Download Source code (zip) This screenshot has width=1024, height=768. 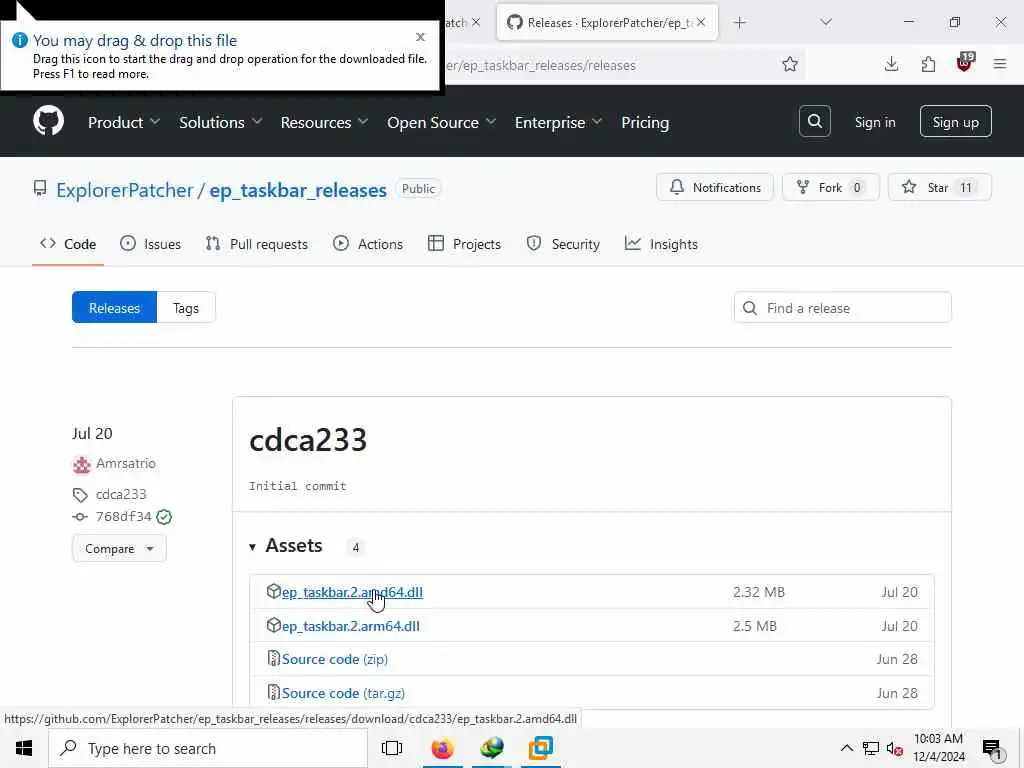[x=334, y=659]
